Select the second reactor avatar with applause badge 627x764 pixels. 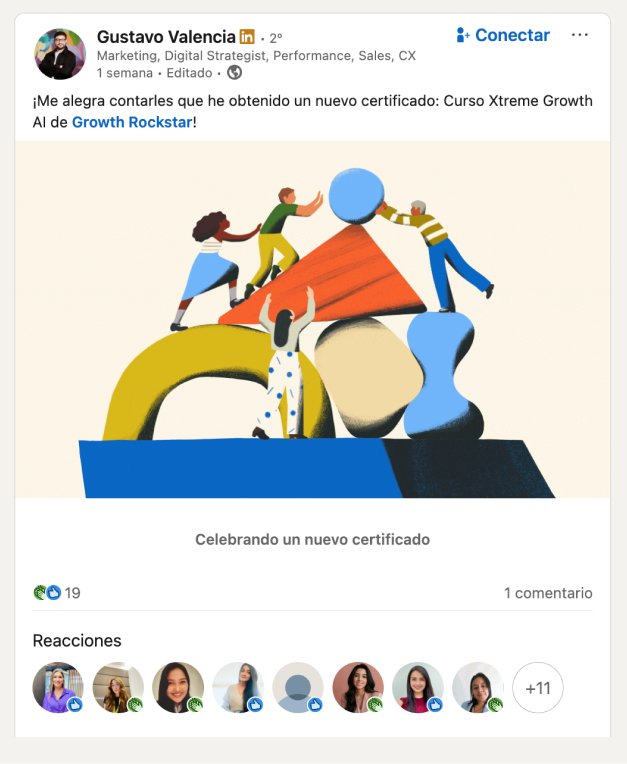[x=118, y=688]
